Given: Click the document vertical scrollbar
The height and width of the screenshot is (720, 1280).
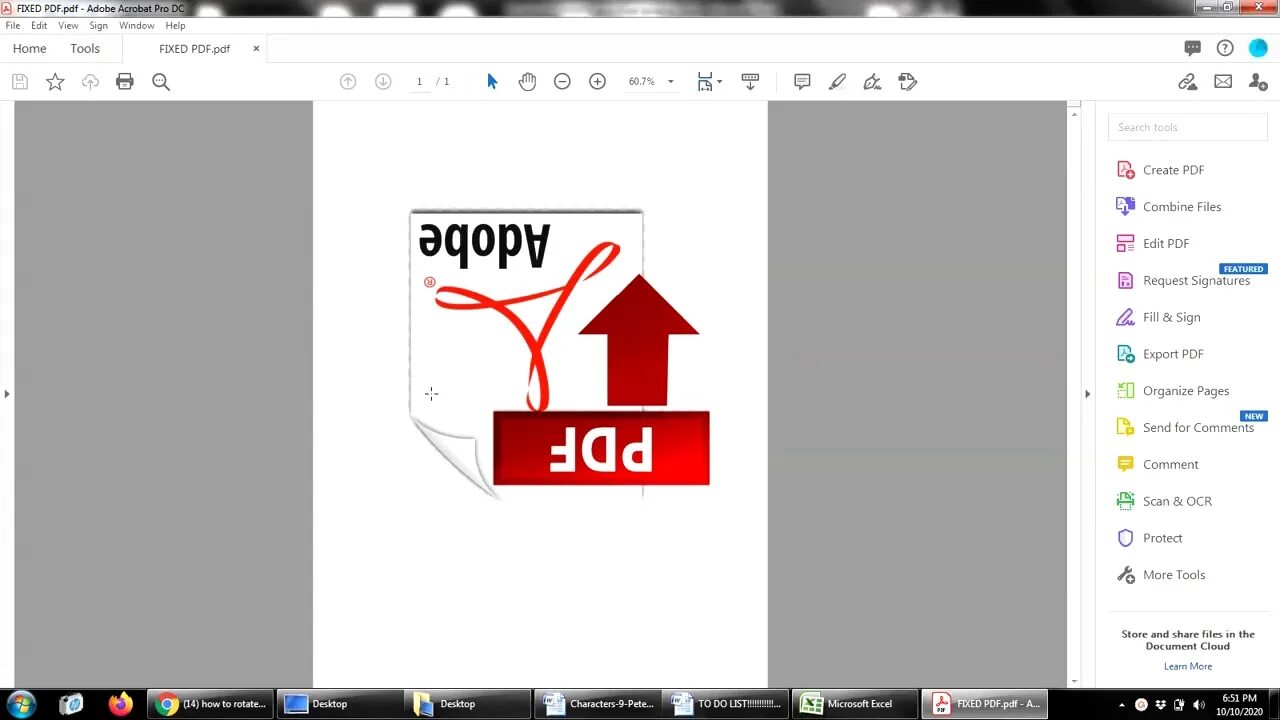Looking at the screenshot, I should (x=1075, y=394).
